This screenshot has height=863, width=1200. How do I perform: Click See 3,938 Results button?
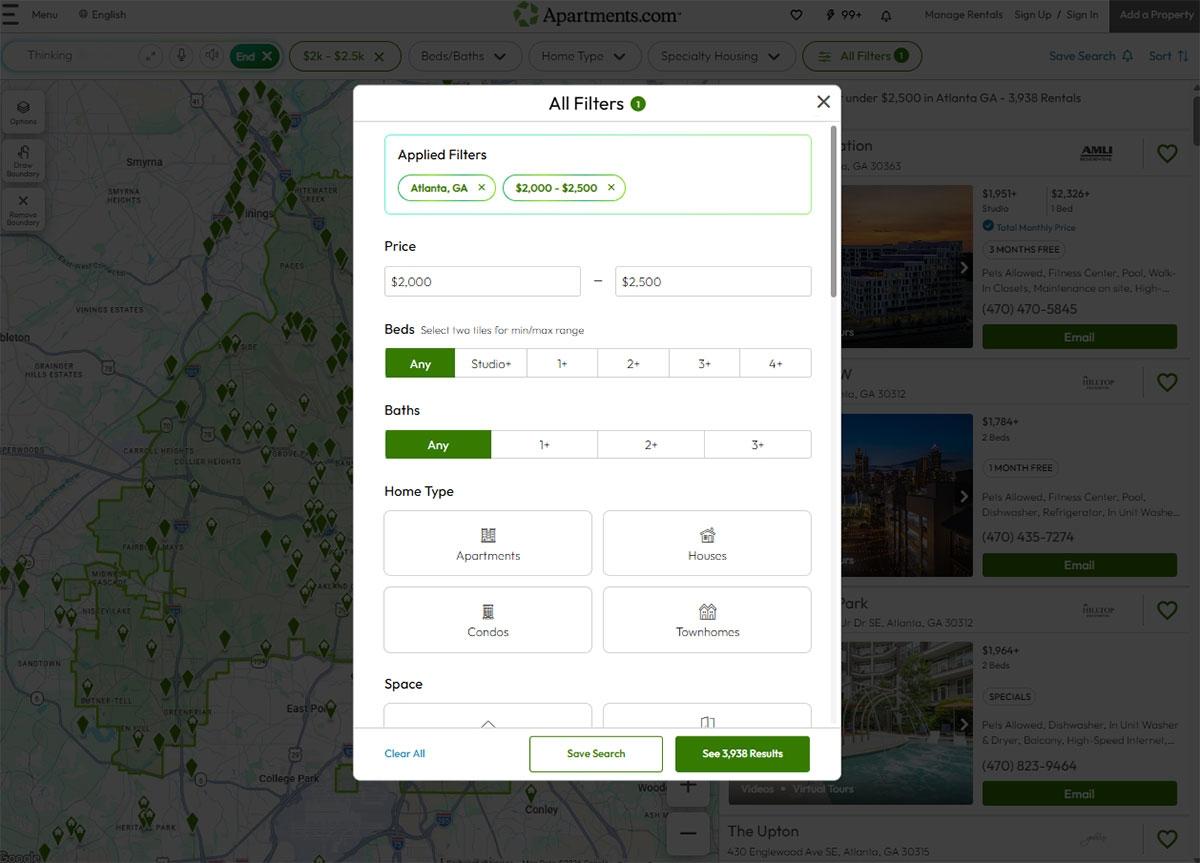pyautogui.click(x=742, y=754)
